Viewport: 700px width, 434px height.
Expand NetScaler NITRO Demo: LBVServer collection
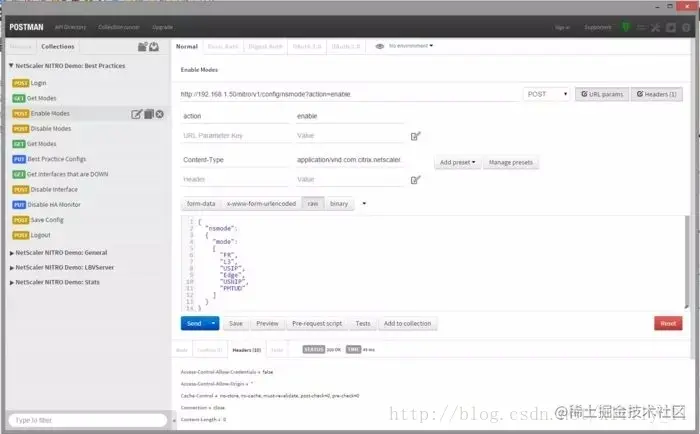pyautogui.click(x=12, y=268)
